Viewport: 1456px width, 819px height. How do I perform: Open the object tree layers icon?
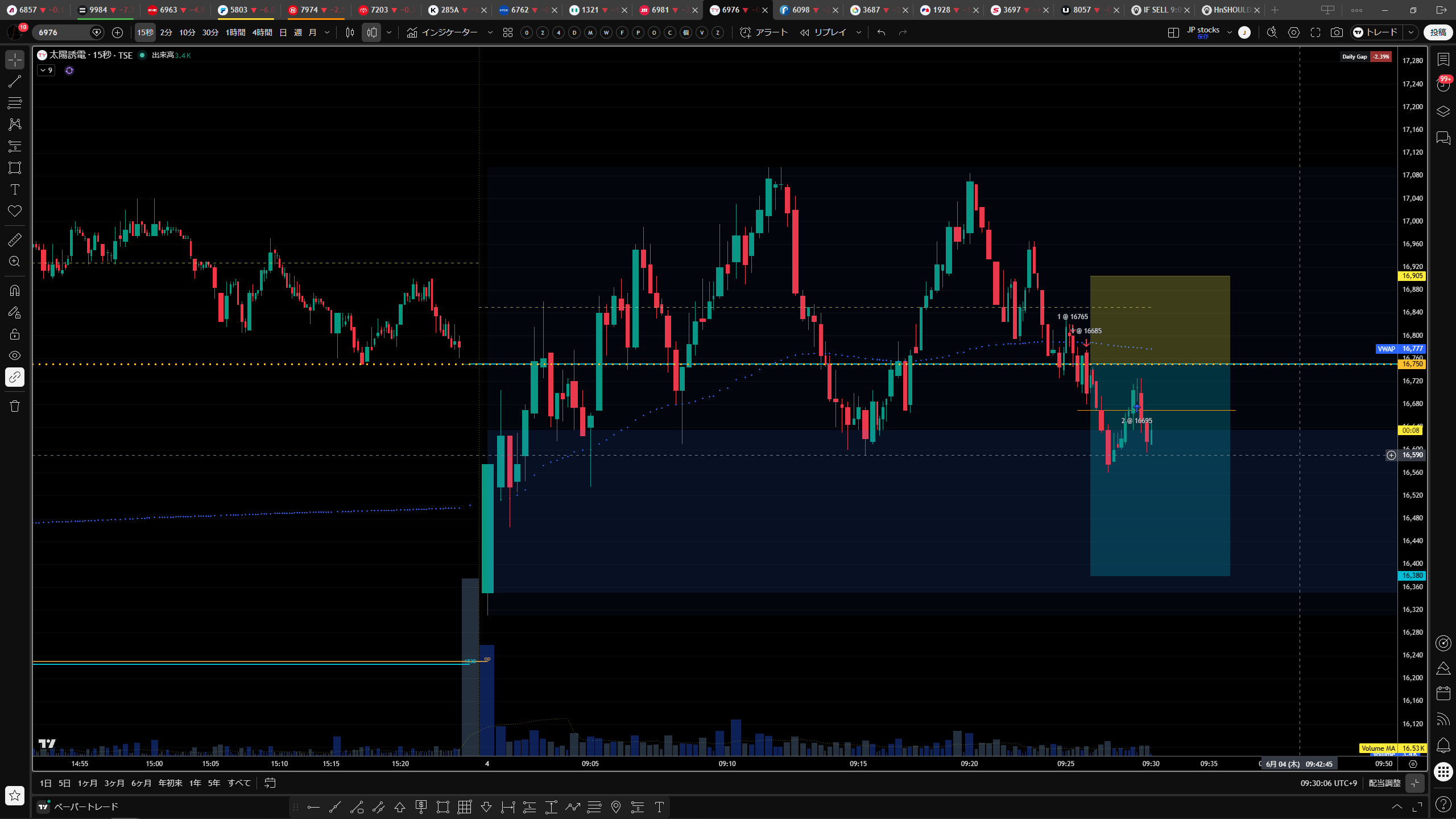(x=1443, y=111)
